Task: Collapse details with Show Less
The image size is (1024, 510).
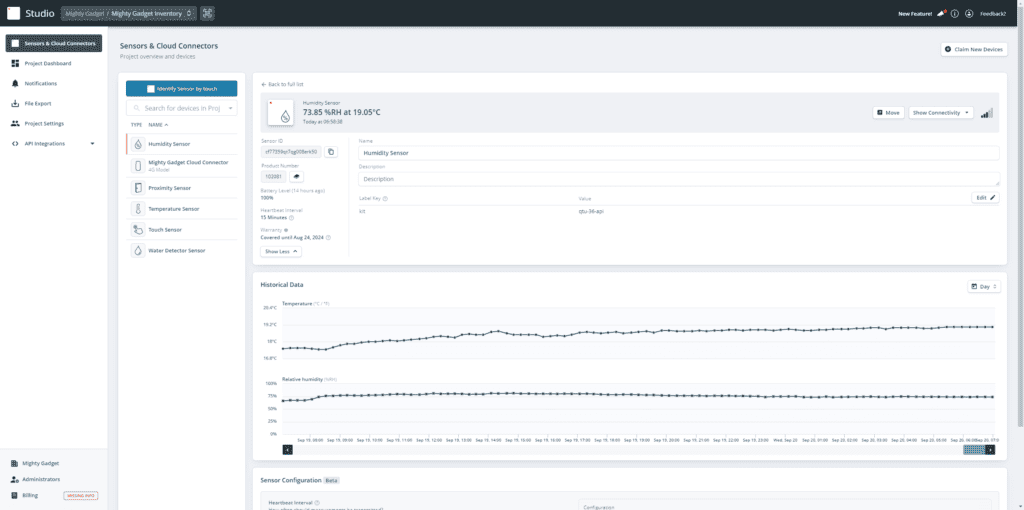Action: [x=281, y=251]
